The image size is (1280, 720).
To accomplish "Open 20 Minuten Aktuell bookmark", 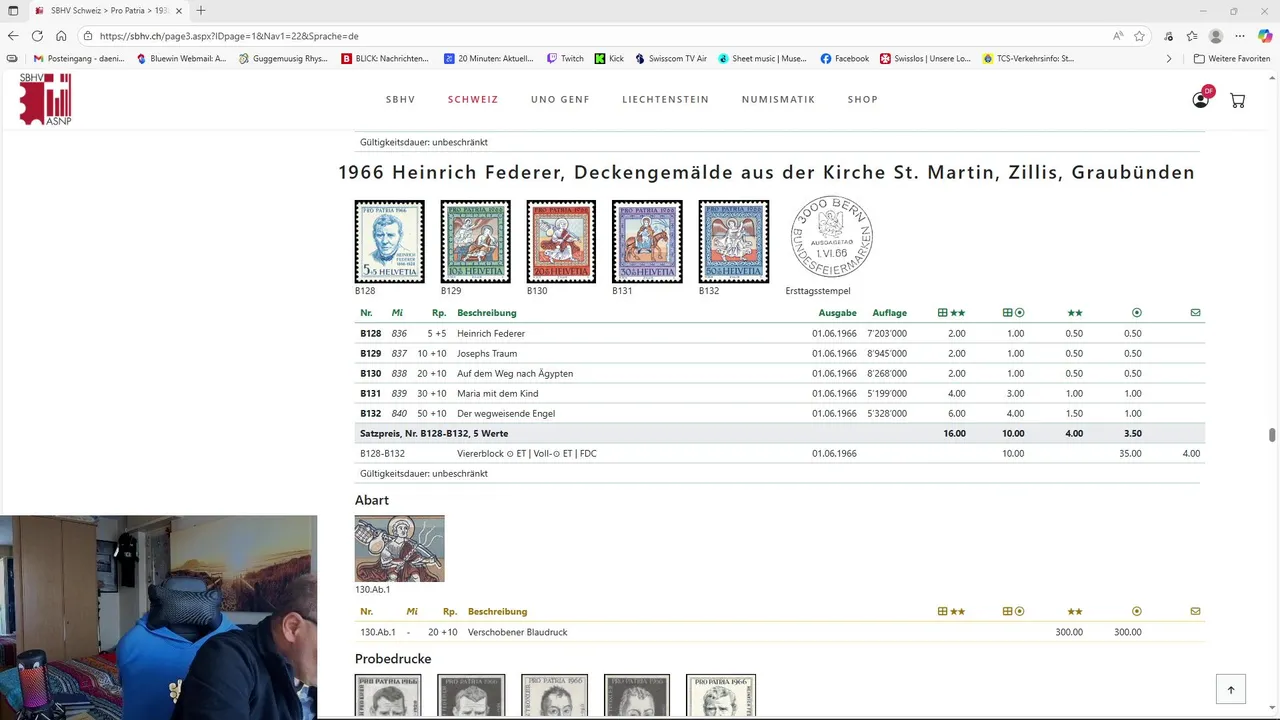I will click(x=489, y=59).
